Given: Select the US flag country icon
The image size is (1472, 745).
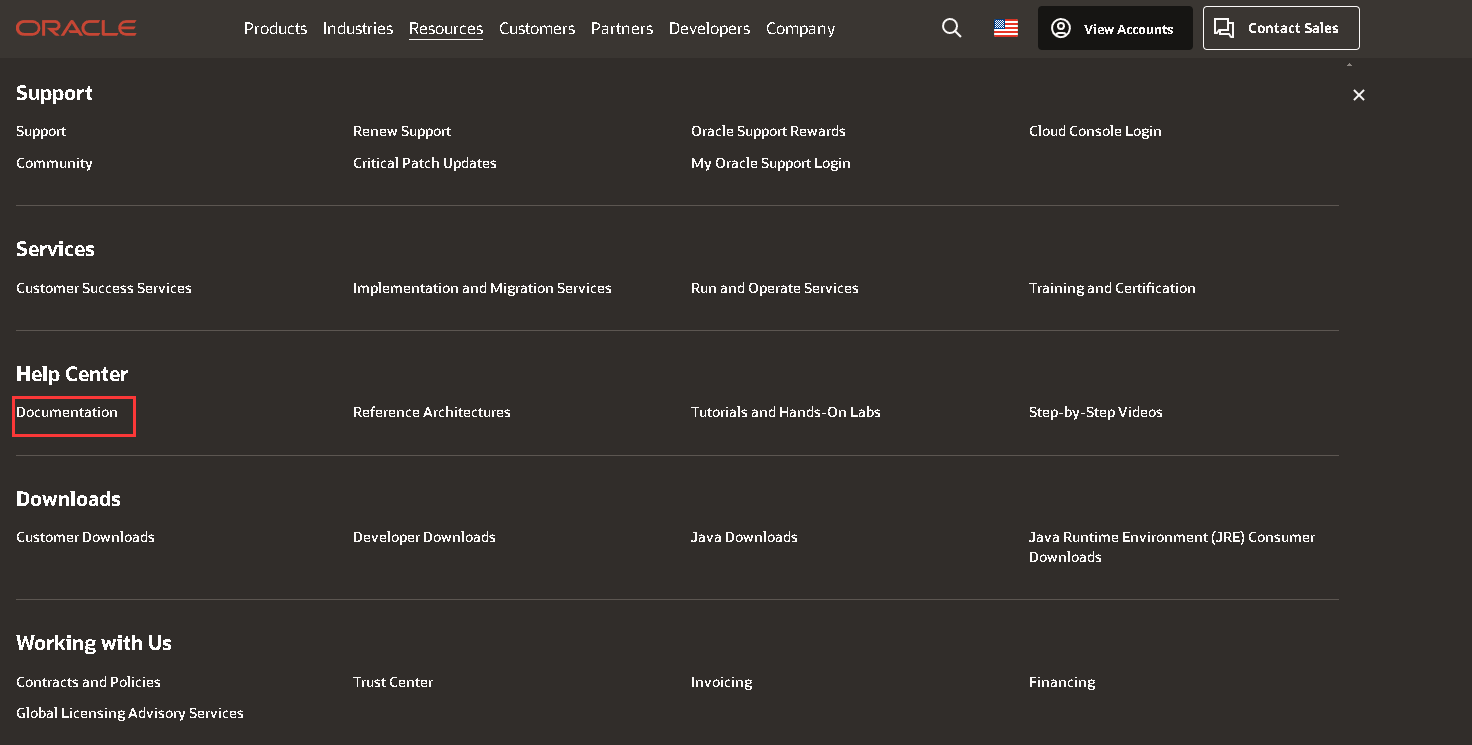Looking at the screenshot, I should [x=1006, y=28].
